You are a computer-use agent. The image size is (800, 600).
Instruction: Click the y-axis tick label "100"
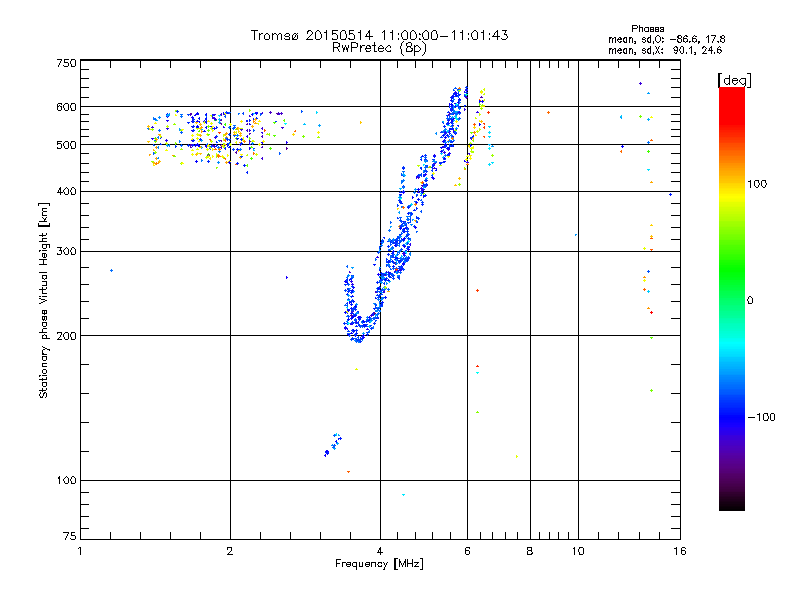click(x=66, y=481)
